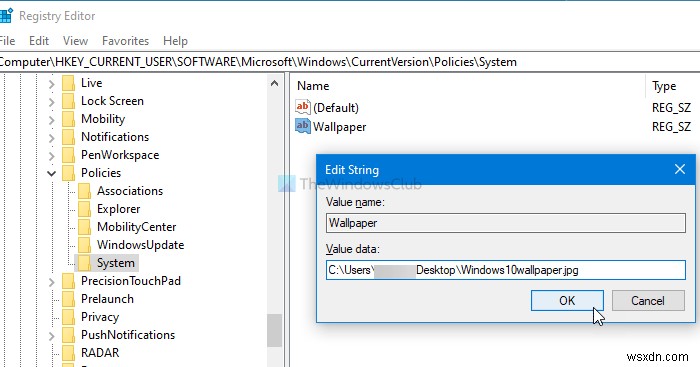Click the registry path address bar
The width and height of the screenshot is (700, 367).
point(350,62)
